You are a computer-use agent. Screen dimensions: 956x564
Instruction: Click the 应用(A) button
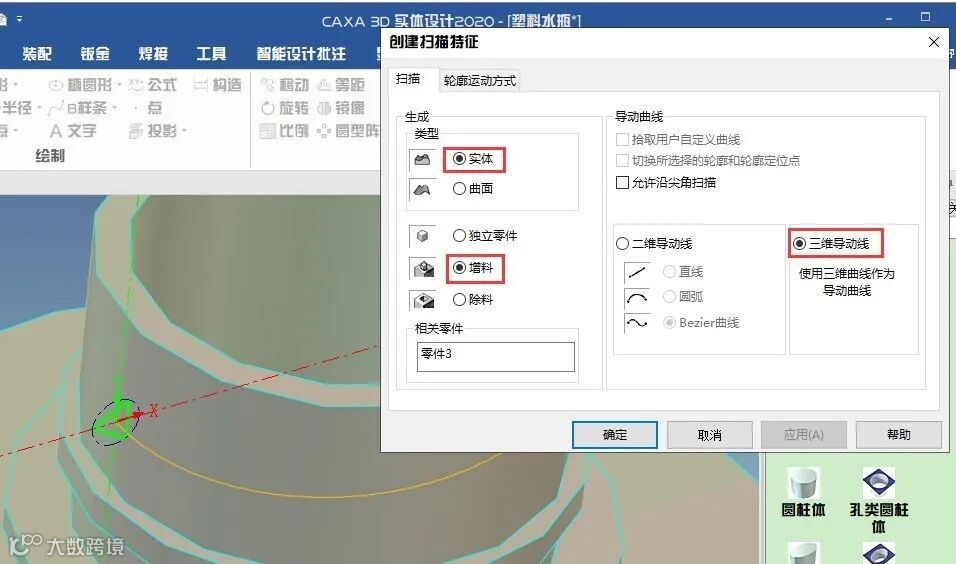tap(804, 435)
